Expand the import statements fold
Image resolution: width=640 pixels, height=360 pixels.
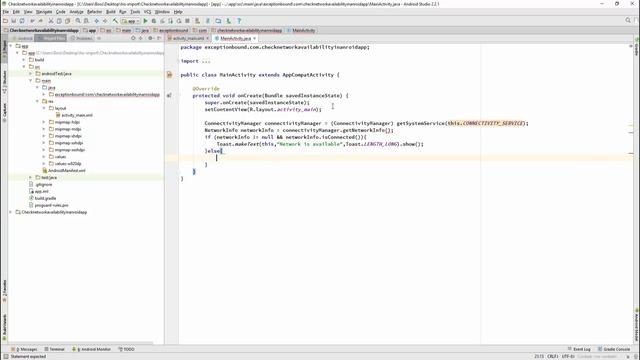point(179,61)
